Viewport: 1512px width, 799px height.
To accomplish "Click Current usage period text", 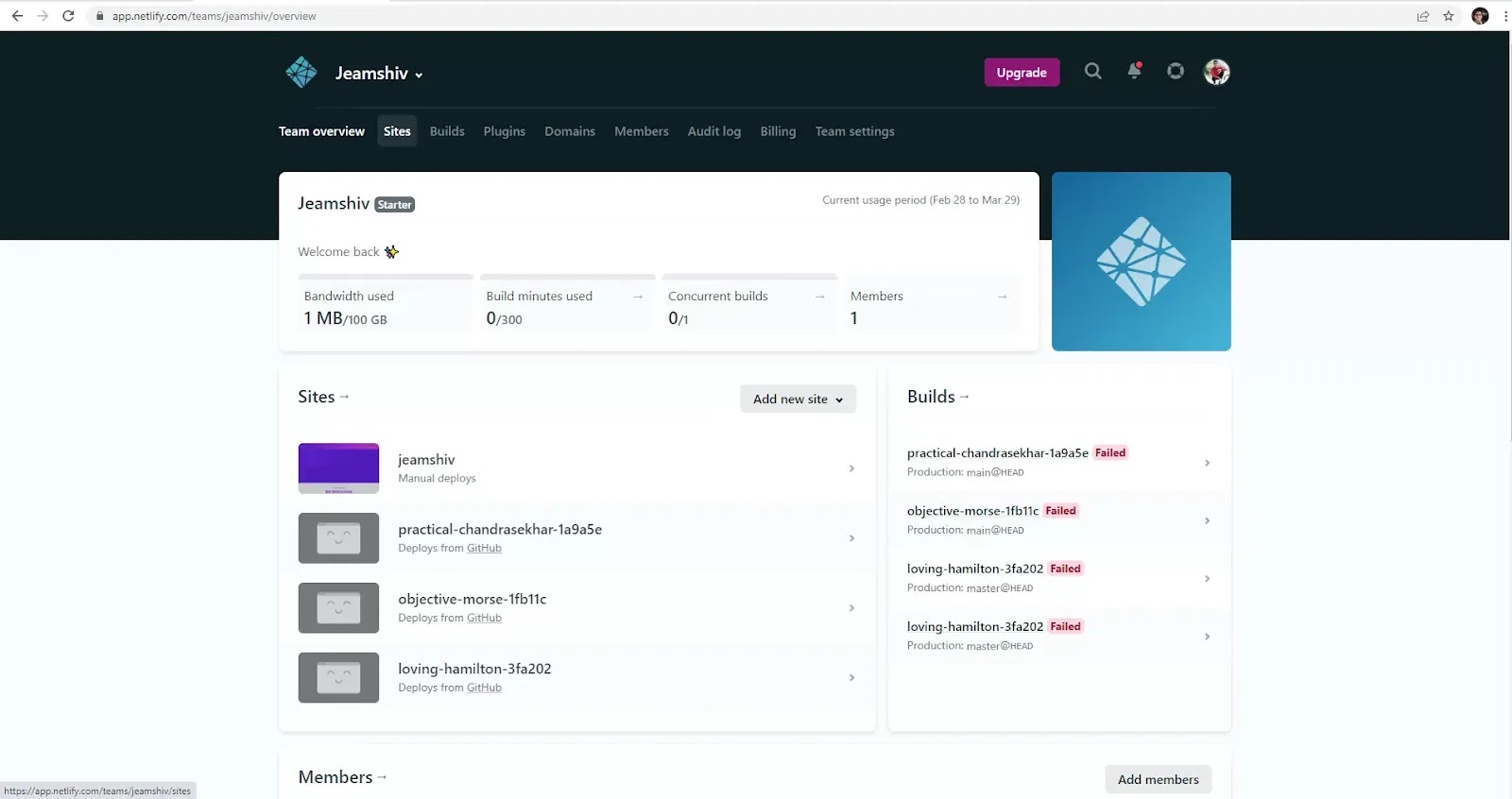I will 920,200.
